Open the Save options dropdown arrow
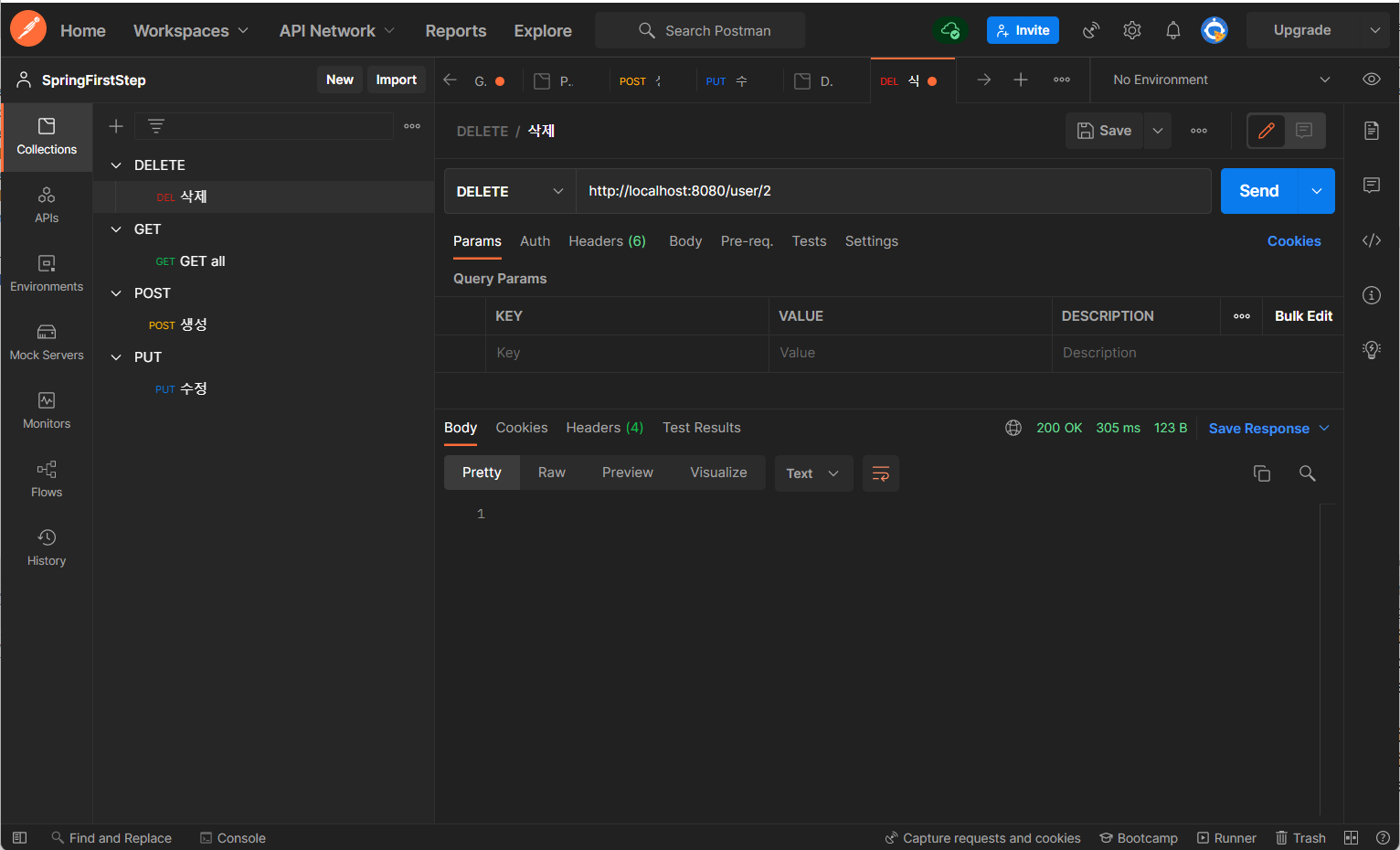1400x850 pixels. pyautogui.click(x=1158, y=131)
